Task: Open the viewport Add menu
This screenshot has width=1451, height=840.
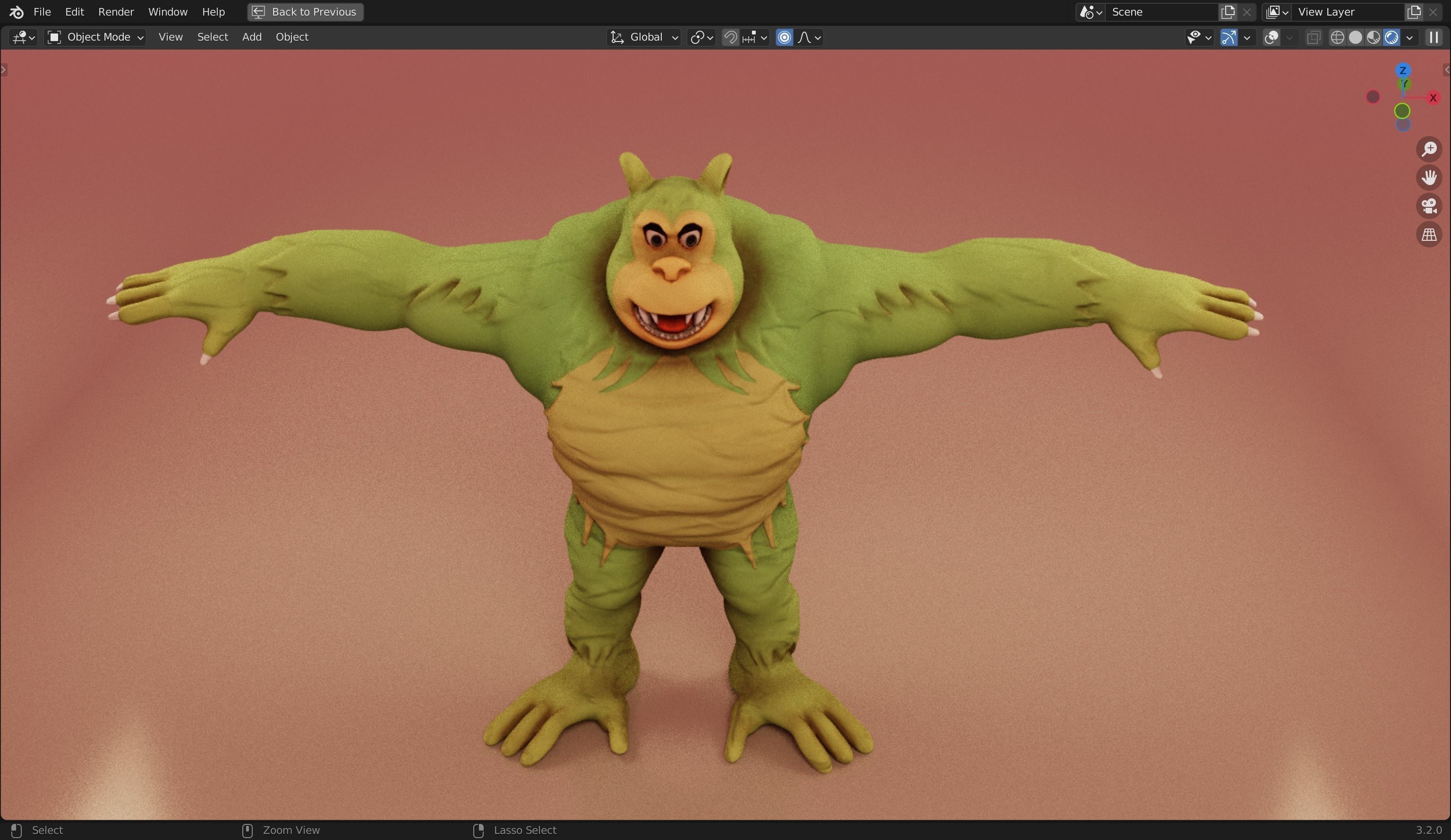Action: point(252,37)
